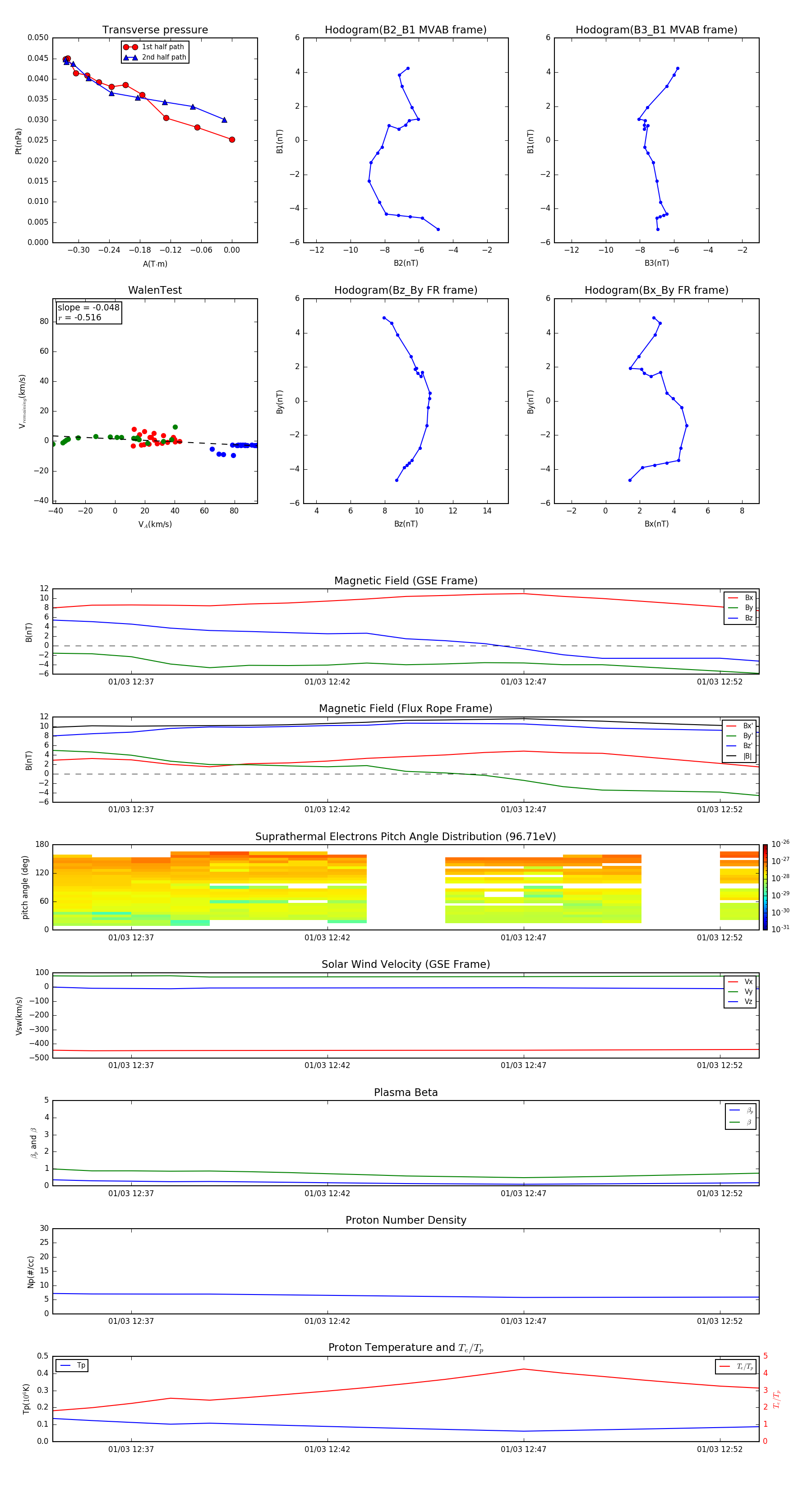Screen dimensions: 812x1489
Task: Click the 01/03 12:42 tick under Proton Number Density
Action: pos(327,1321)
